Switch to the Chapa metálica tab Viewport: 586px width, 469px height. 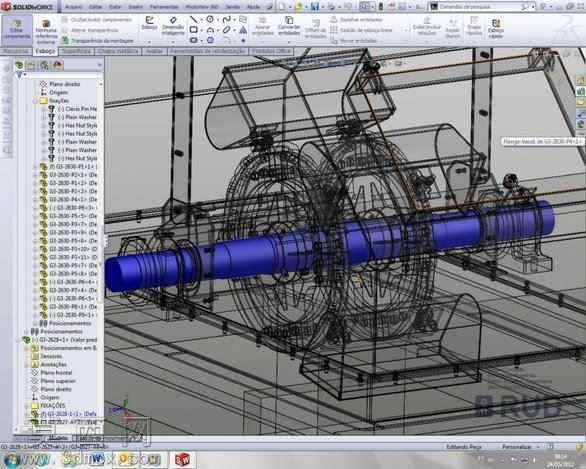pyautogui.click(x=118, y=51)
